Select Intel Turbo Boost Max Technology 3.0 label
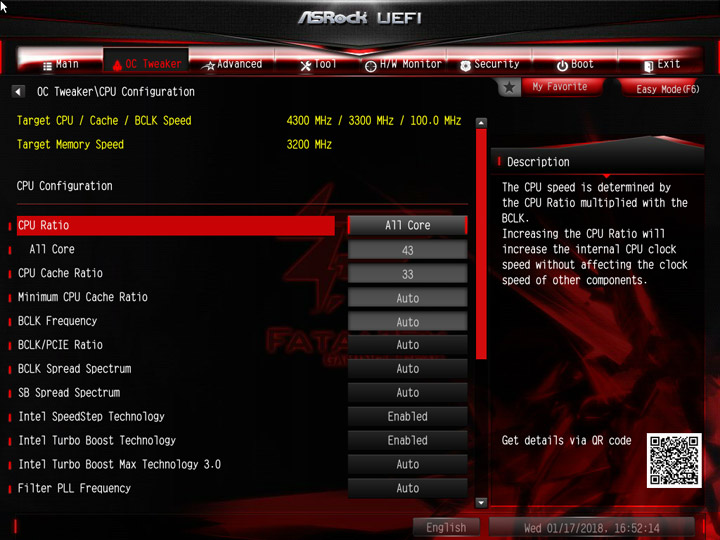 point(119,464)
